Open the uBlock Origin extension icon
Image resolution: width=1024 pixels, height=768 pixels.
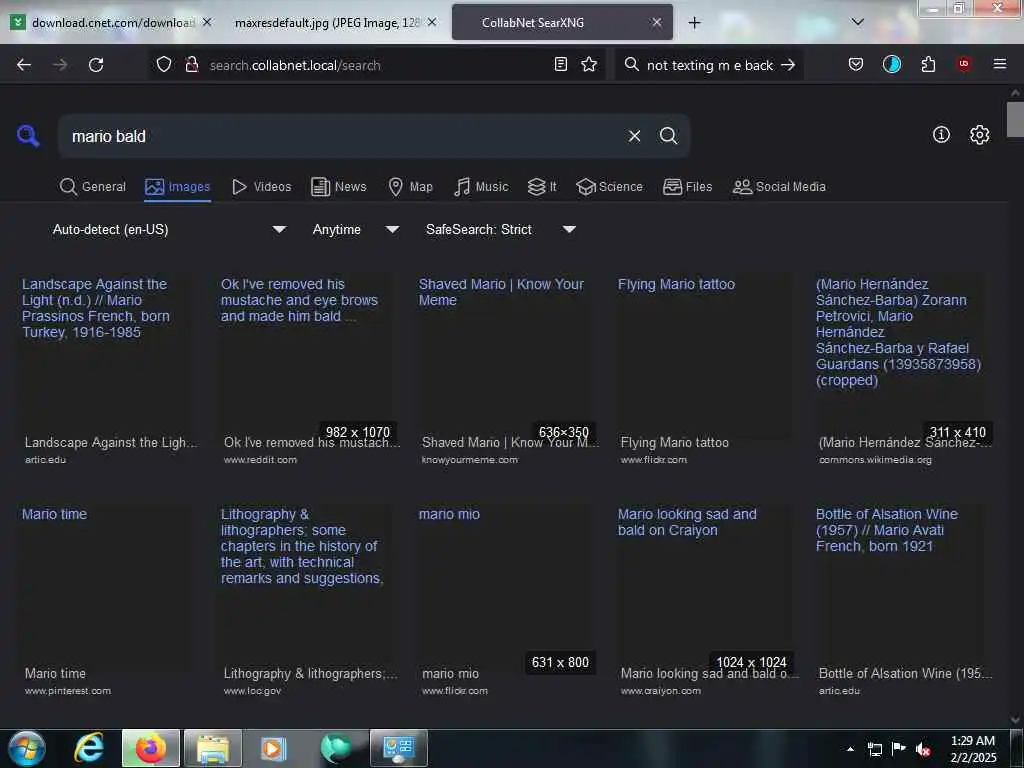click(x=963, y=64)
